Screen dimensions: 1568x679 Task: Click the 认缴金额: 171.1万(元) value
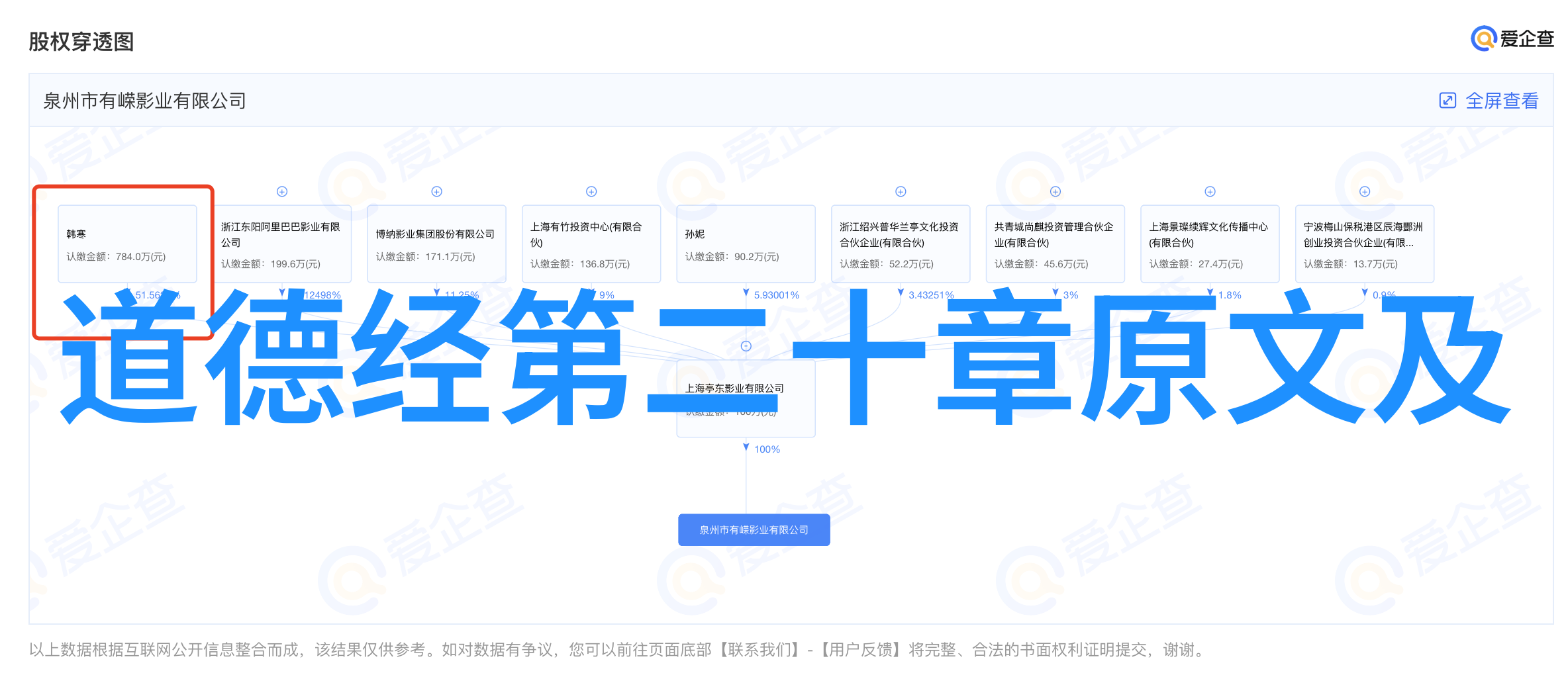pos(425,257)
